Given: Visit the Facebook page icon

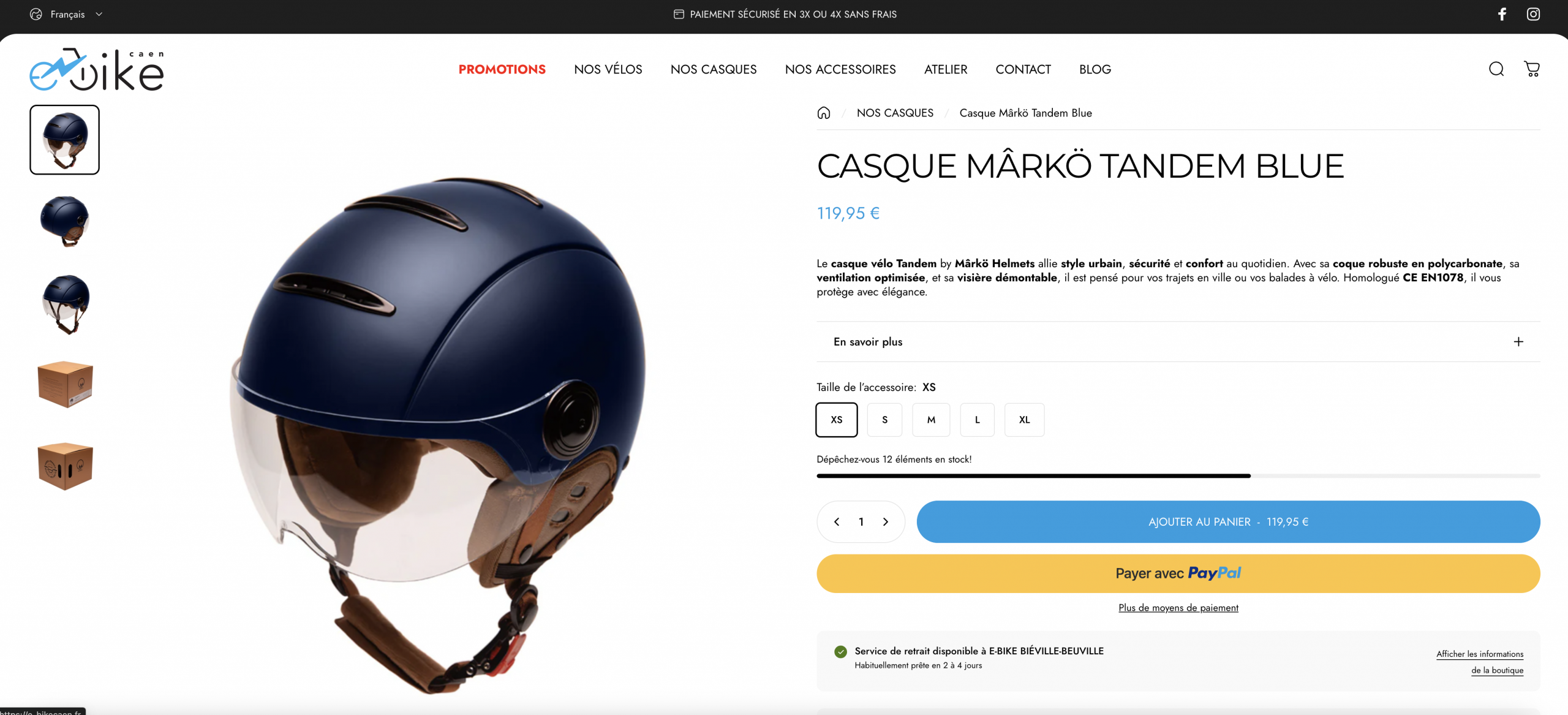Looking at the screenshot, I should (1502, 14).
